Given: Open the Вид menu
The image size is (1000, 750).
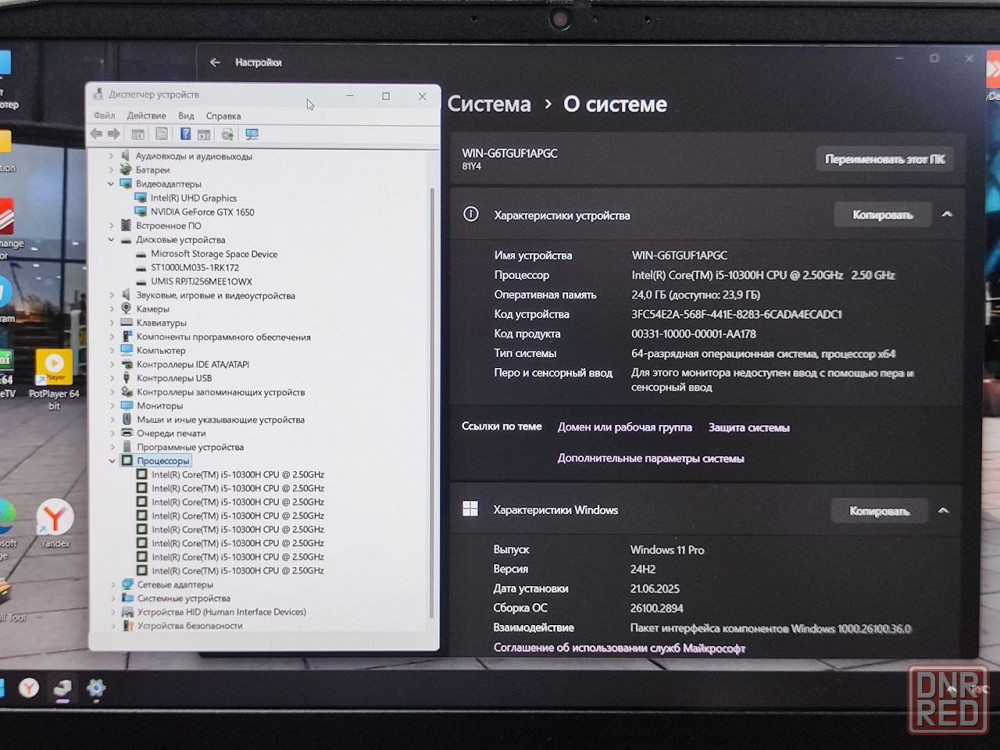Looking at the screenshot, I should pos(186,115).
